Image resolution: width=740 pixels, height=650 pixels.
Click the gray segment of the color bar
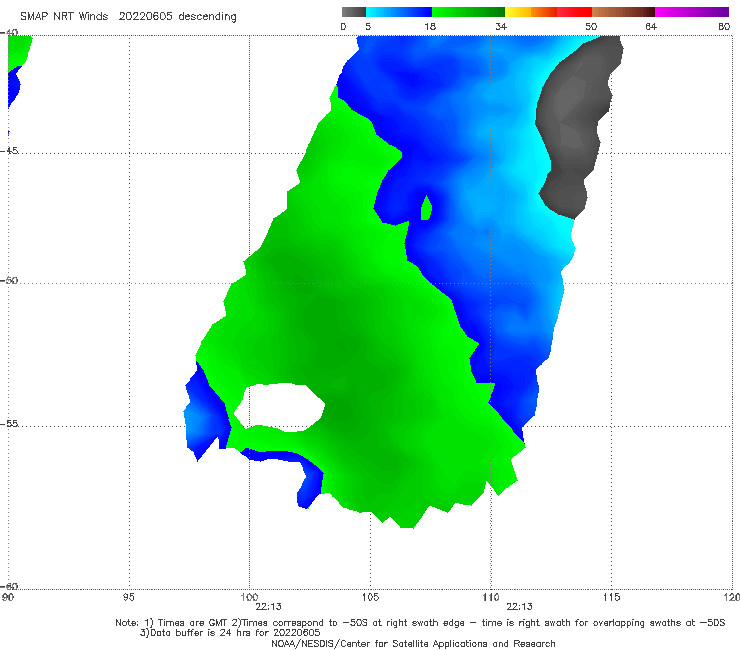click(x=353, y=12)
